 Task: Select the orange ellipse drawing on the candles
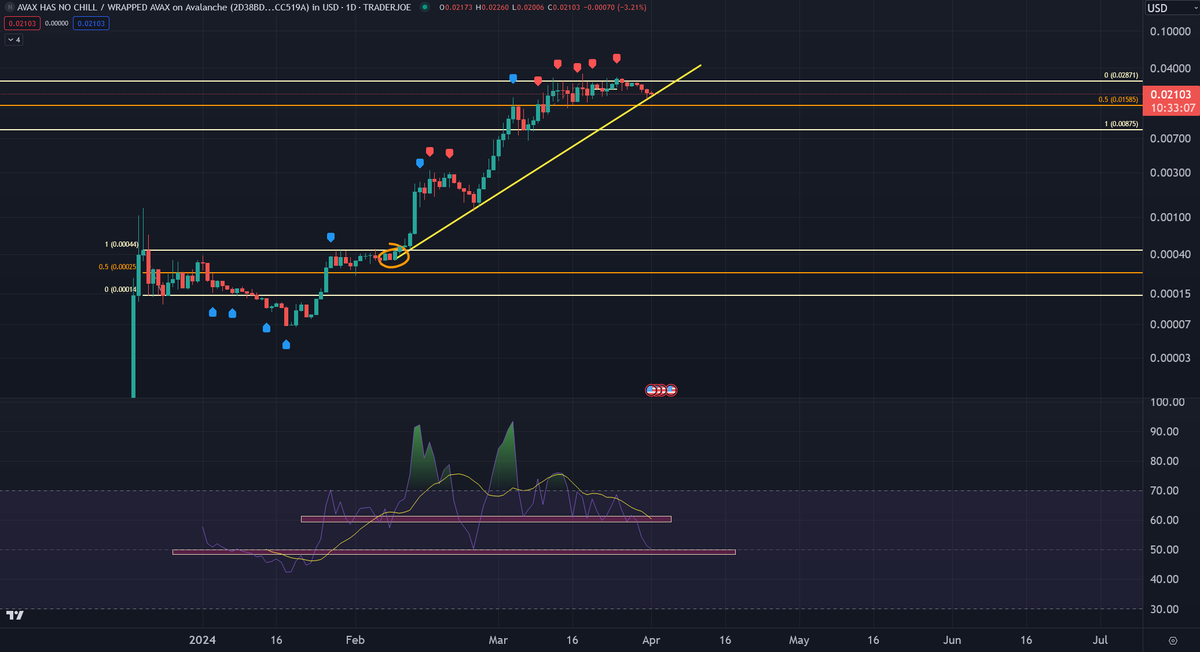[x=394, y=254]
